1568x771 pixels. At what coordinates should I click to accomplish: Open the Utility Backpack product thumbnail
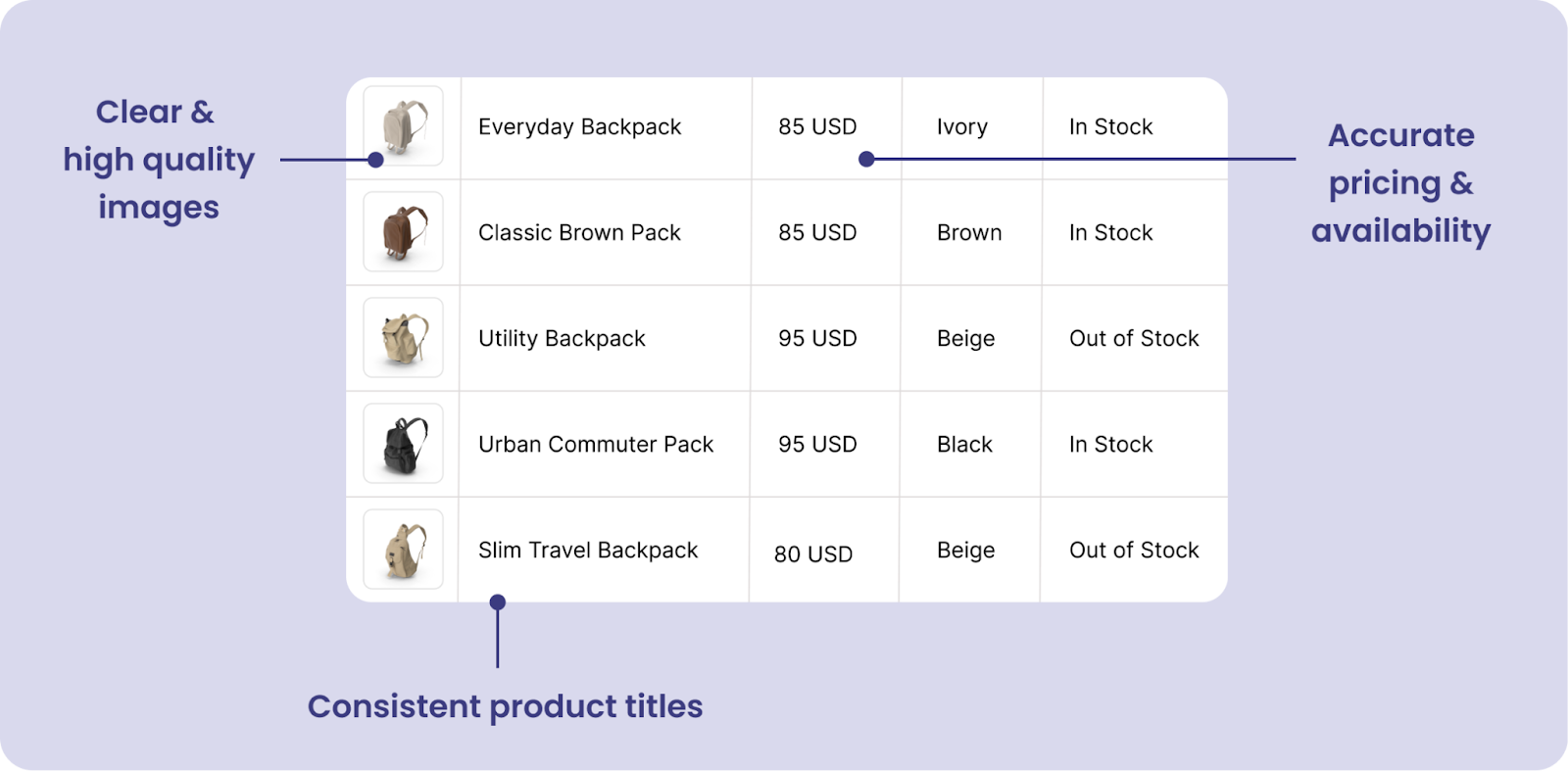403,338
